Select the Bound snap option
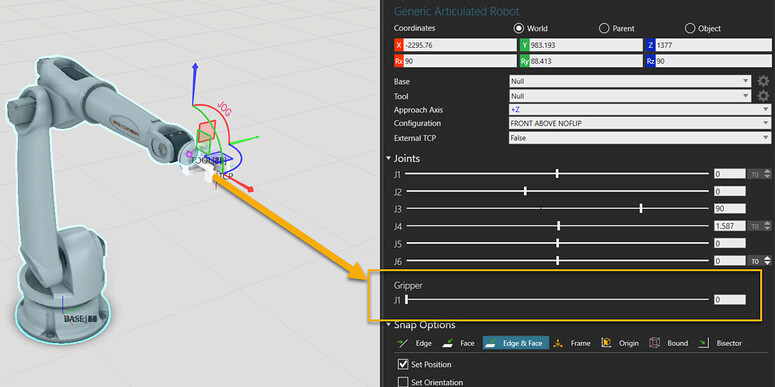 [668, 343]
